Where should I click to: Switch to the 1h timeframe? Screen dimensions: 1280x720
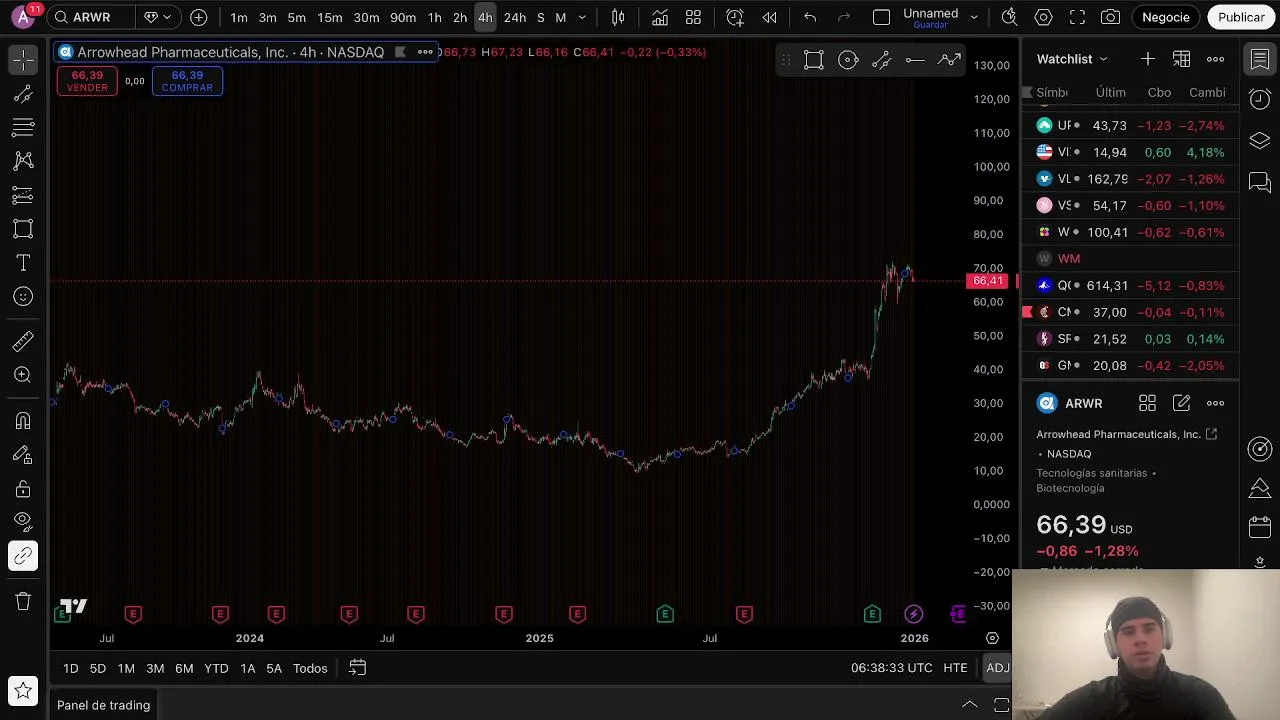pos(434,17)
